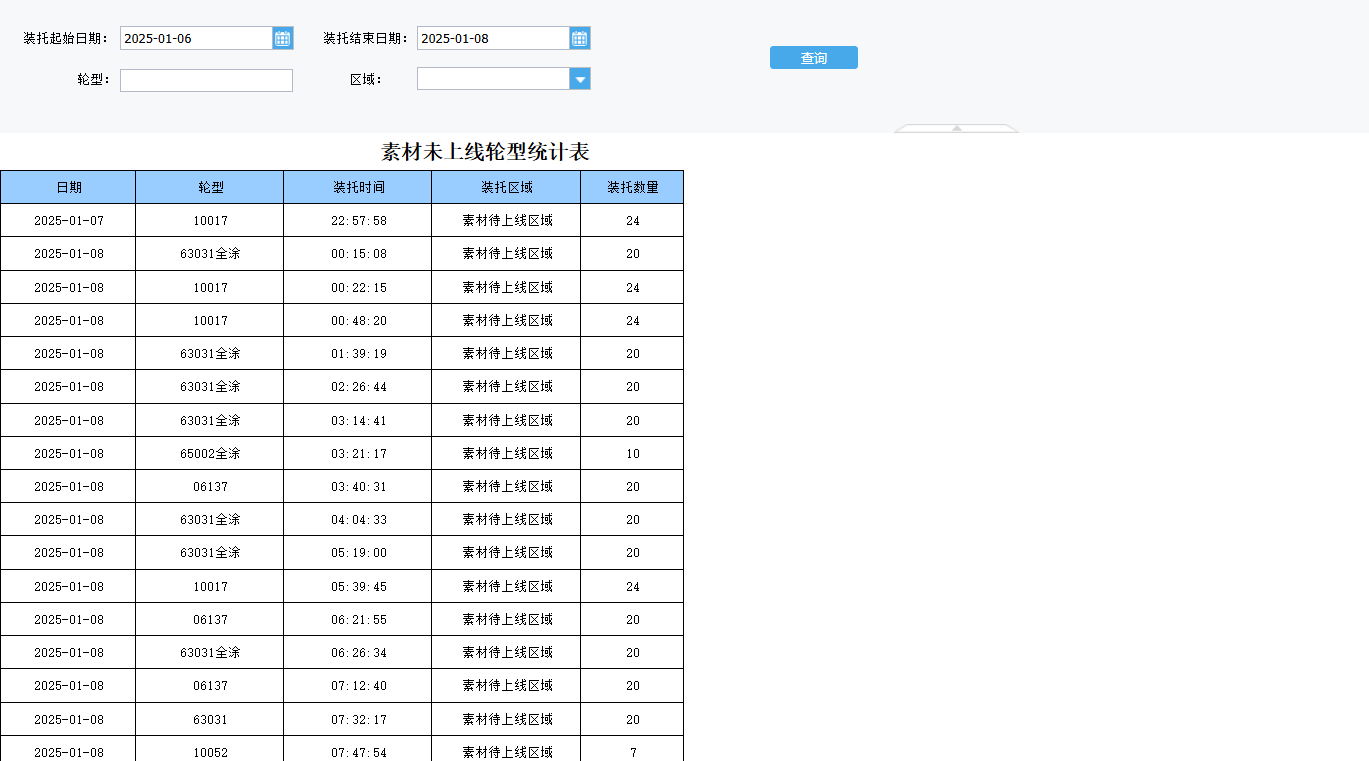Select the time cell 02:26:44
This screenshot has width=1369, height=761.
point(359,387)
